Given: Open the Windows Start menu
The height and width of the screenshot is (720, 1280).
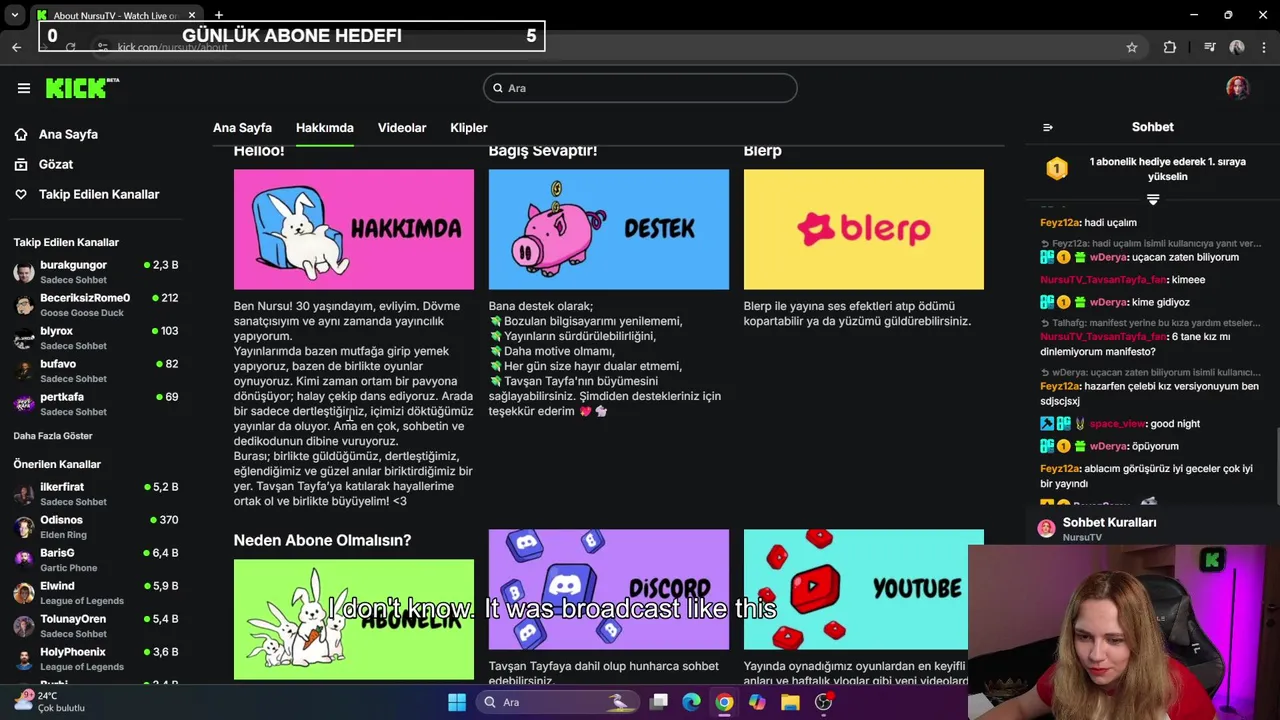Looking at the screenshot, I should (457, 702).
